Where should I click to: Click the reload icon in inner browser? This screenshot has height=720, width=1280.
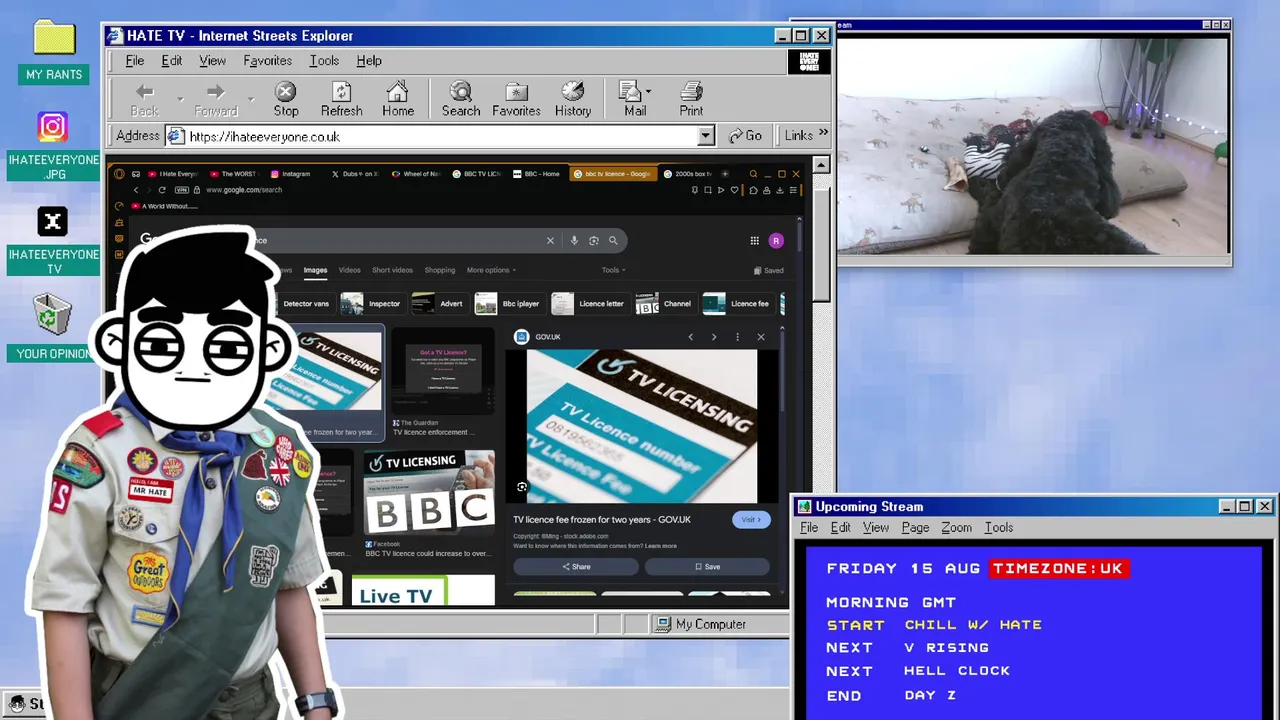point(162,190)
